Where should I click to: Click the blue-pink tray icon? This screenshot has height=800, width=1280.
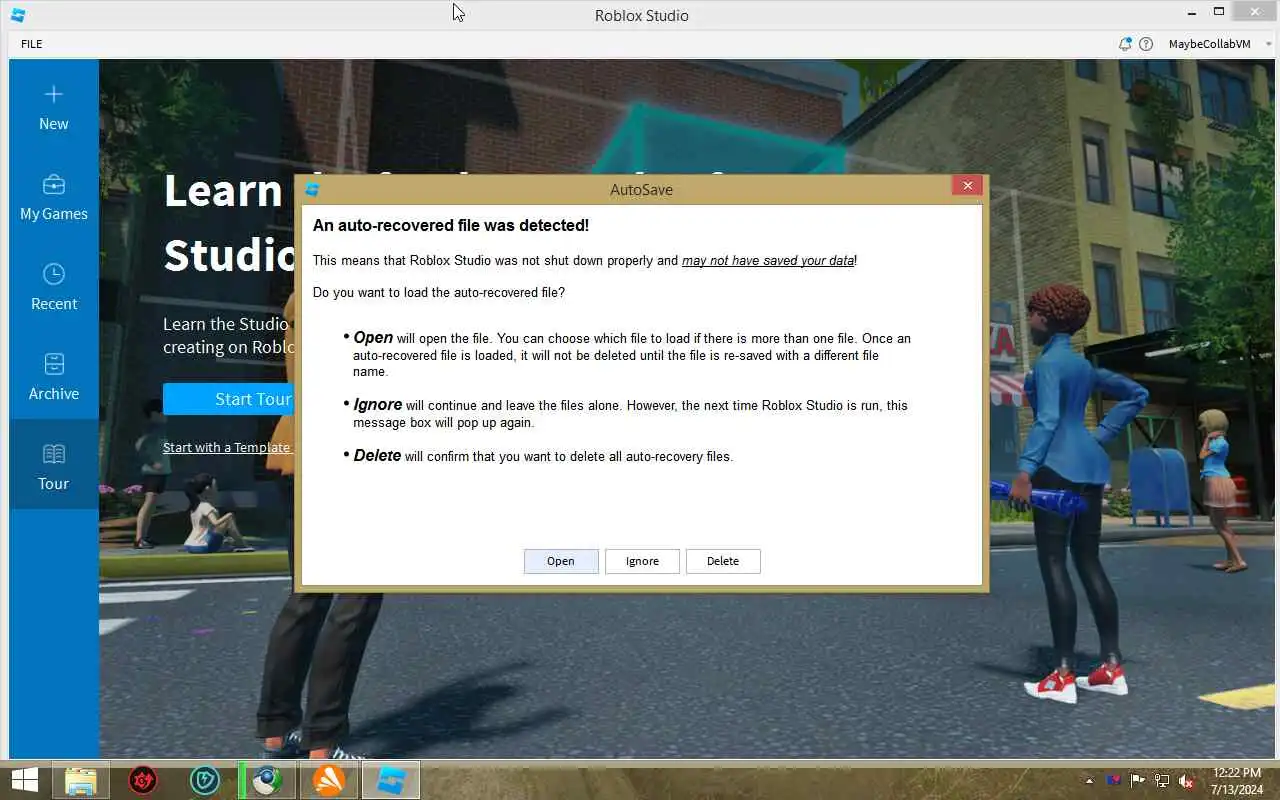tap(1114, 780)
